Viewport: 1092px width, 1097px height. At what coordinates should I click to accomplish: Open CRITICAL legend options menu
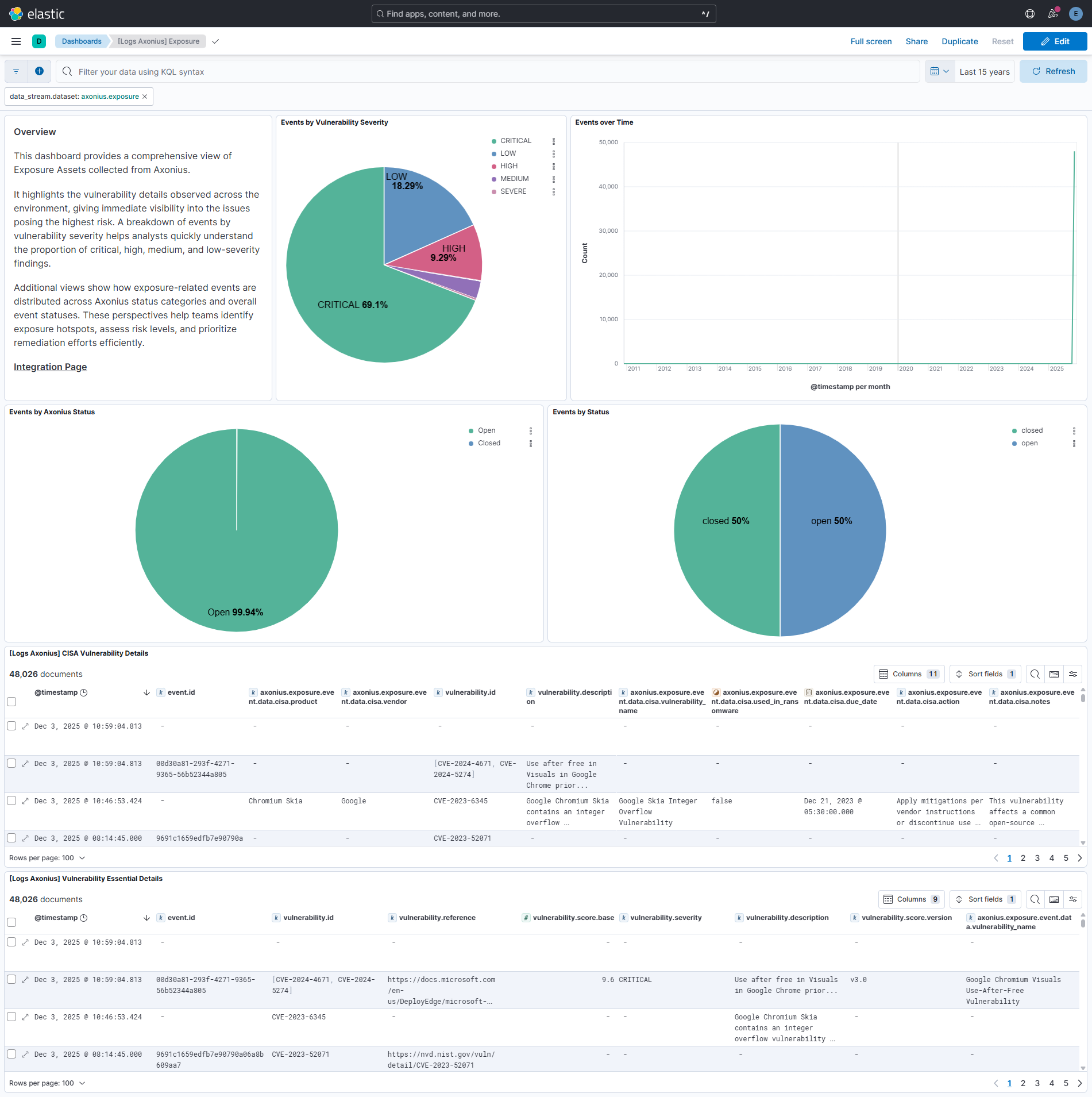click(554, 141)
